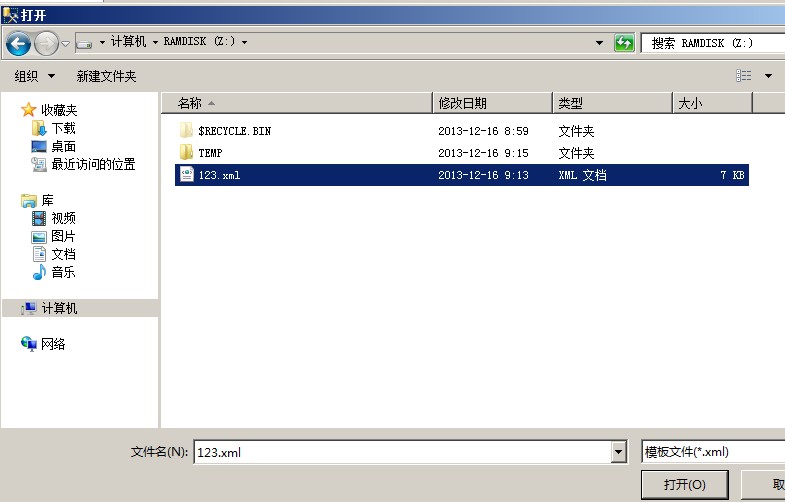Screen dimensions: 785x502
Task: Click the green refresh icon
Action: 624,43
